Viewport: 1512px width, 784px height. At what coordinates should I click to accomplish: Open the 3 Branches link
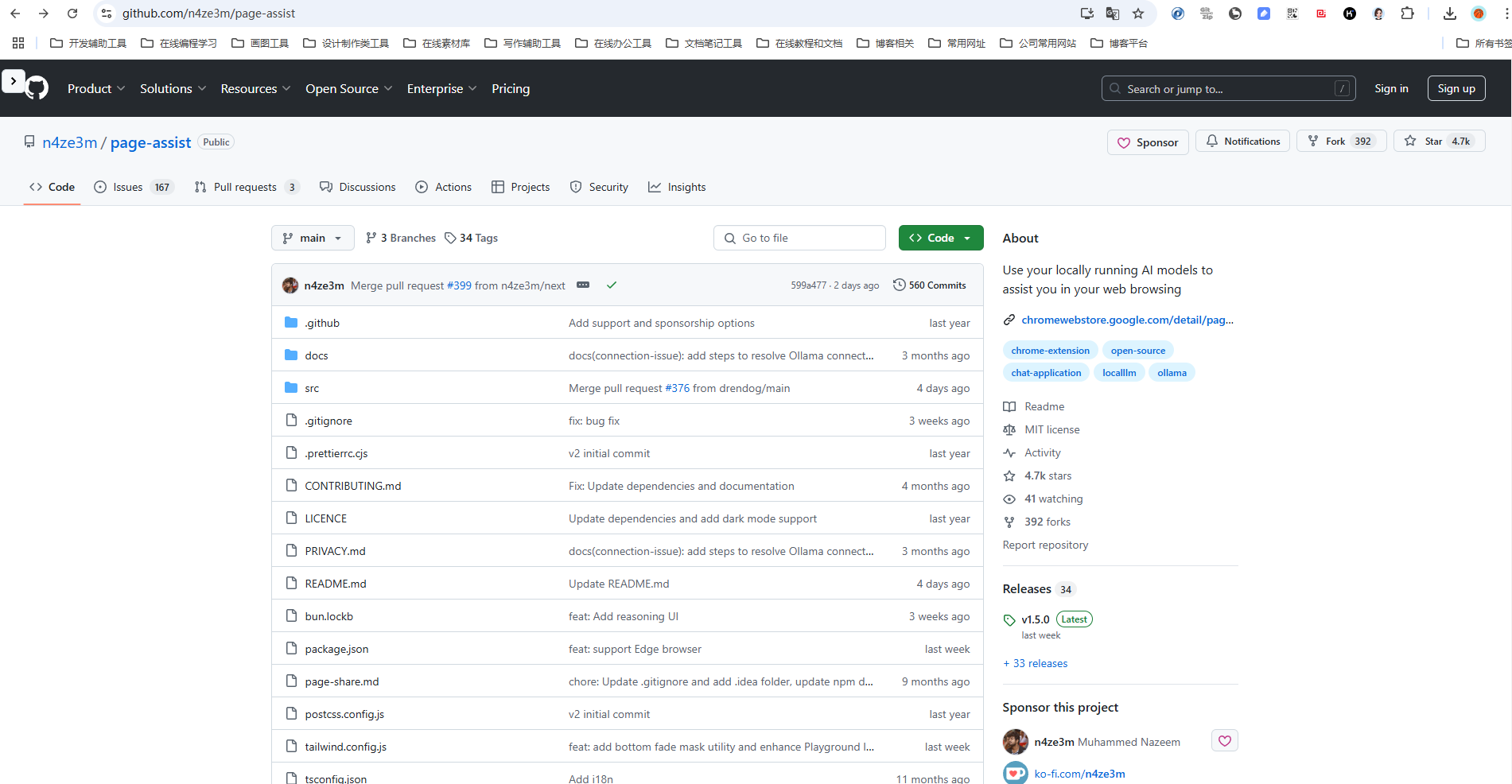(401, 238)
